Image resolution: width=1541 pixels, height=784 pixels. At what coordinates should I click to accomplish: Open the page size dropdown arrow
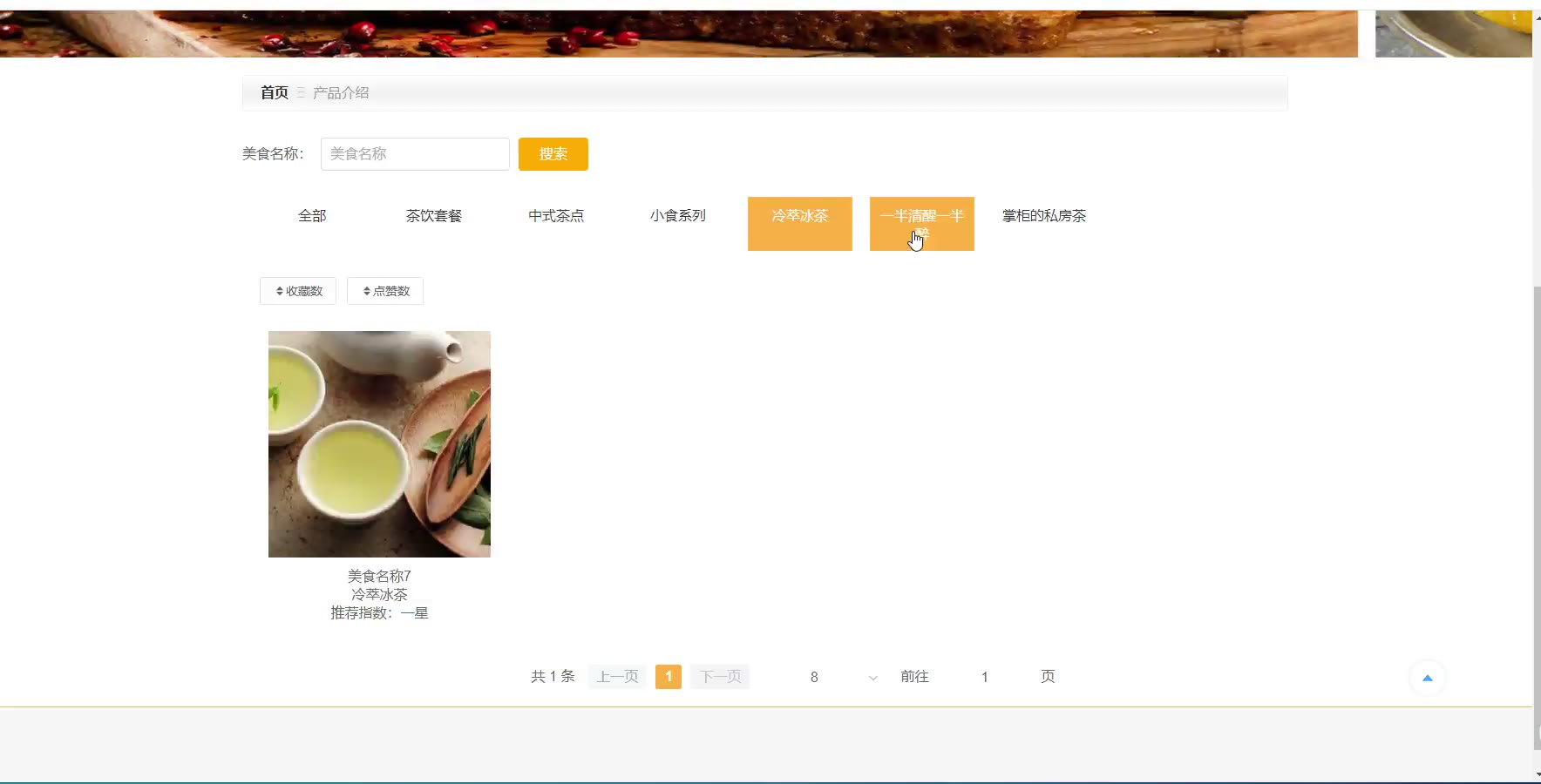(872, 678)
